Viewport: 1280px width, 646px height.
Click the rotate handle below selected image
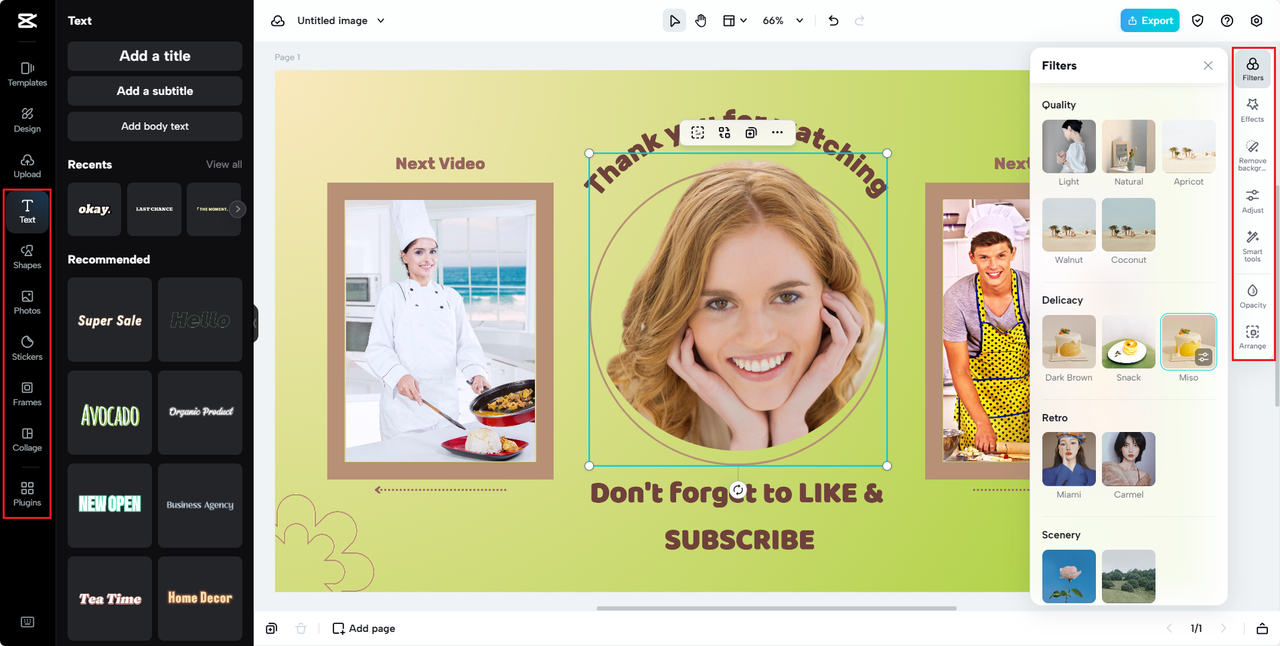pos(738,490)
